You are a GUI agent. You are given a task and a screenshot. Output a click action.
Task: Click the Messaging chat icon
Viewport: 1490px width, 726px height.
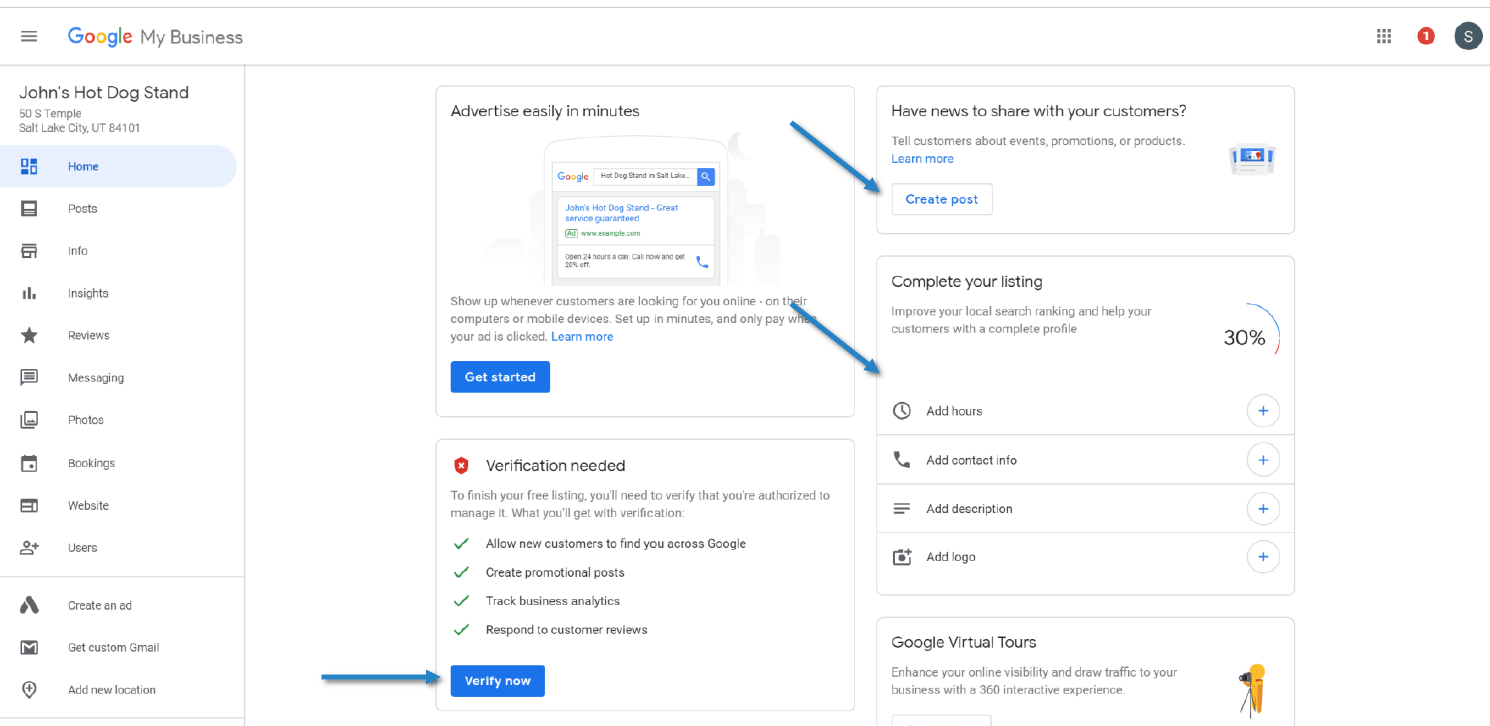[x=29, y=378]
